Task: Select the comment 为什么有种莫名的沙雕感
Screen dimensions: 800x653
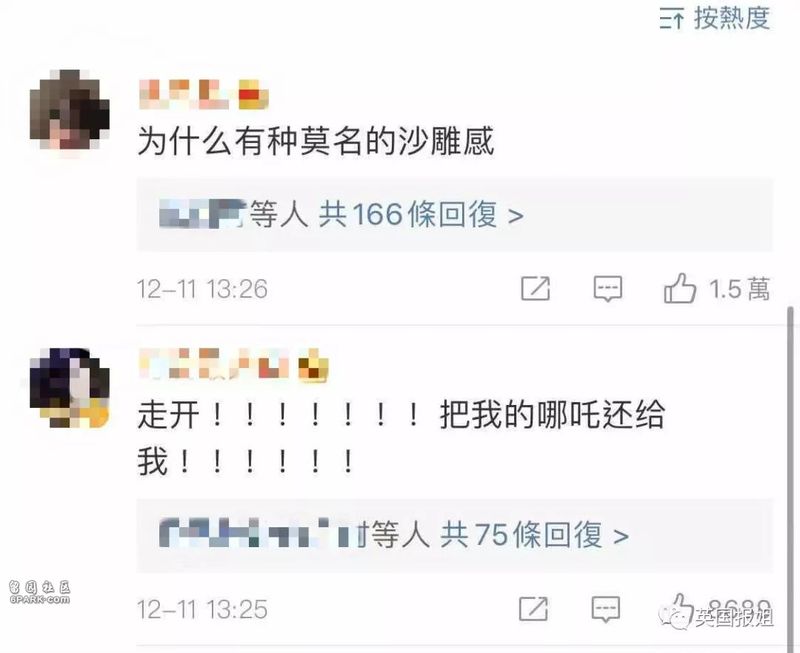Action: pyautogui.click(x=316, y=141)
